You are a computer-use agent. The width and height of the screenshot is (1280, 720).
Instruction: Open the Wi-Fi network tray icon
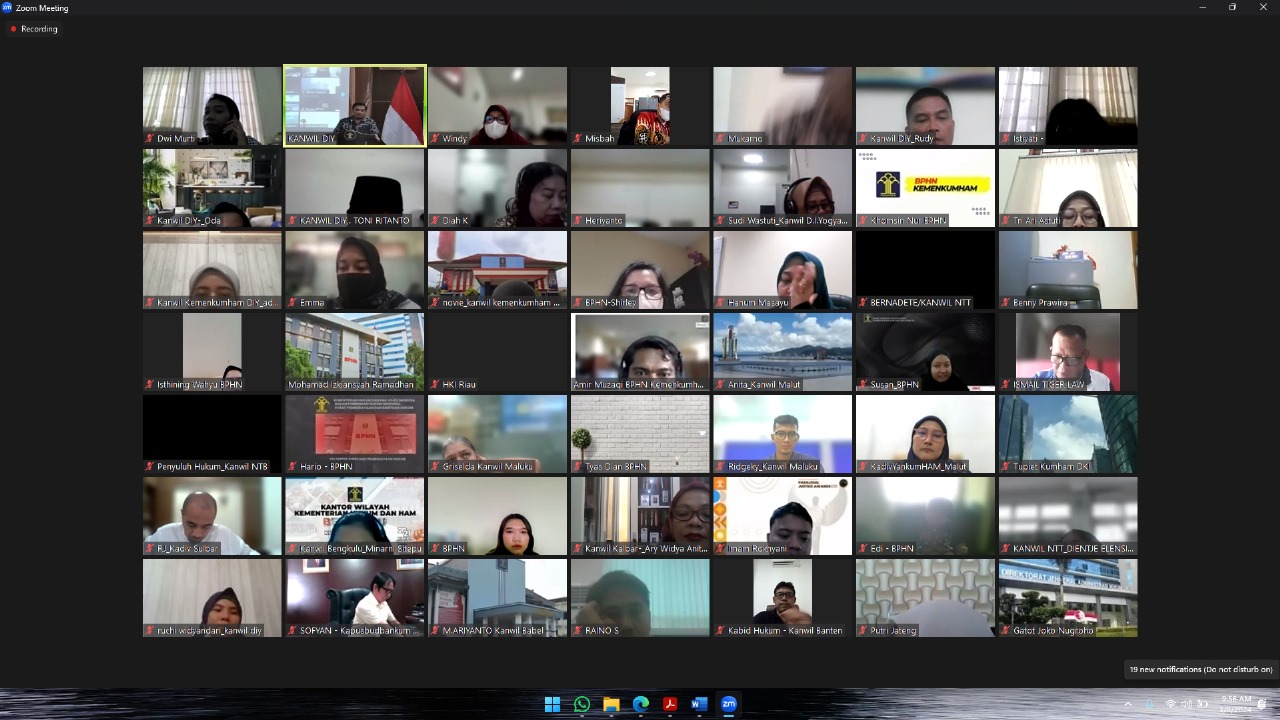(x=1171, y=704)
